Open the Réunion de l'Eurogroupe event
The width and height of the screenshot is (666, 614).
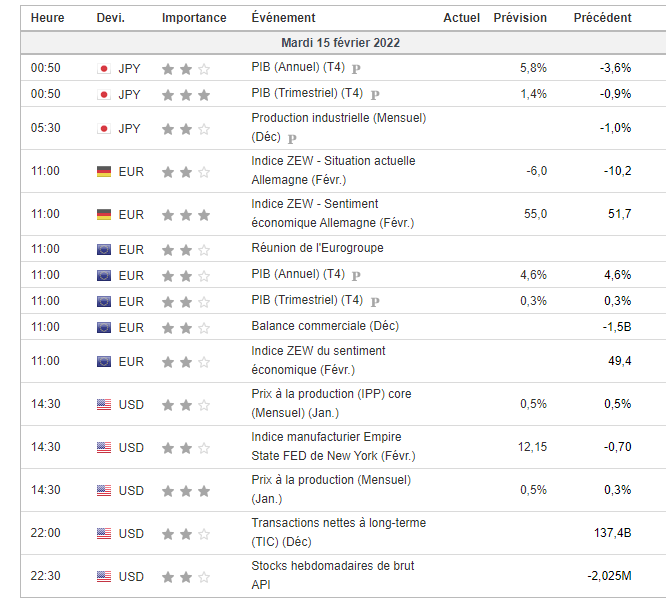click(x=317, y=248)
